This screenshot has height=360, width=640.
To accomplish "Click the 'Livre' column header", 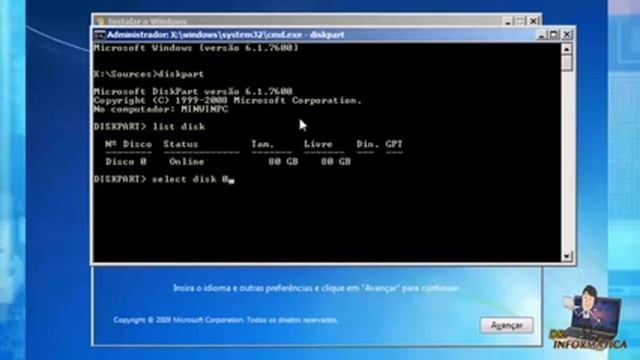I will [x=318, y=144].
